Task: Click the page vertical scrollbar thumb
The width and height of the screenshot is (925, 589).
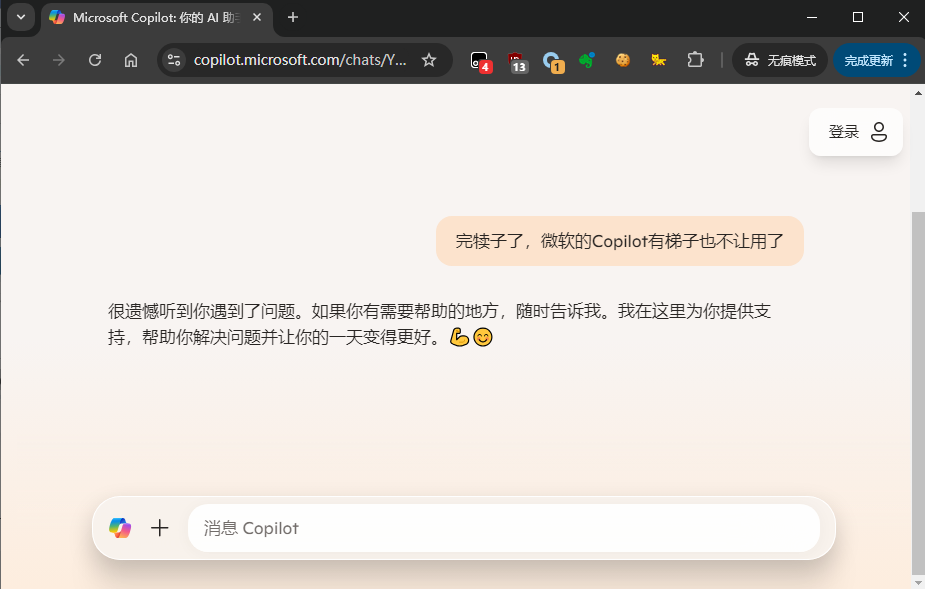Action: [x=919, y=392]
